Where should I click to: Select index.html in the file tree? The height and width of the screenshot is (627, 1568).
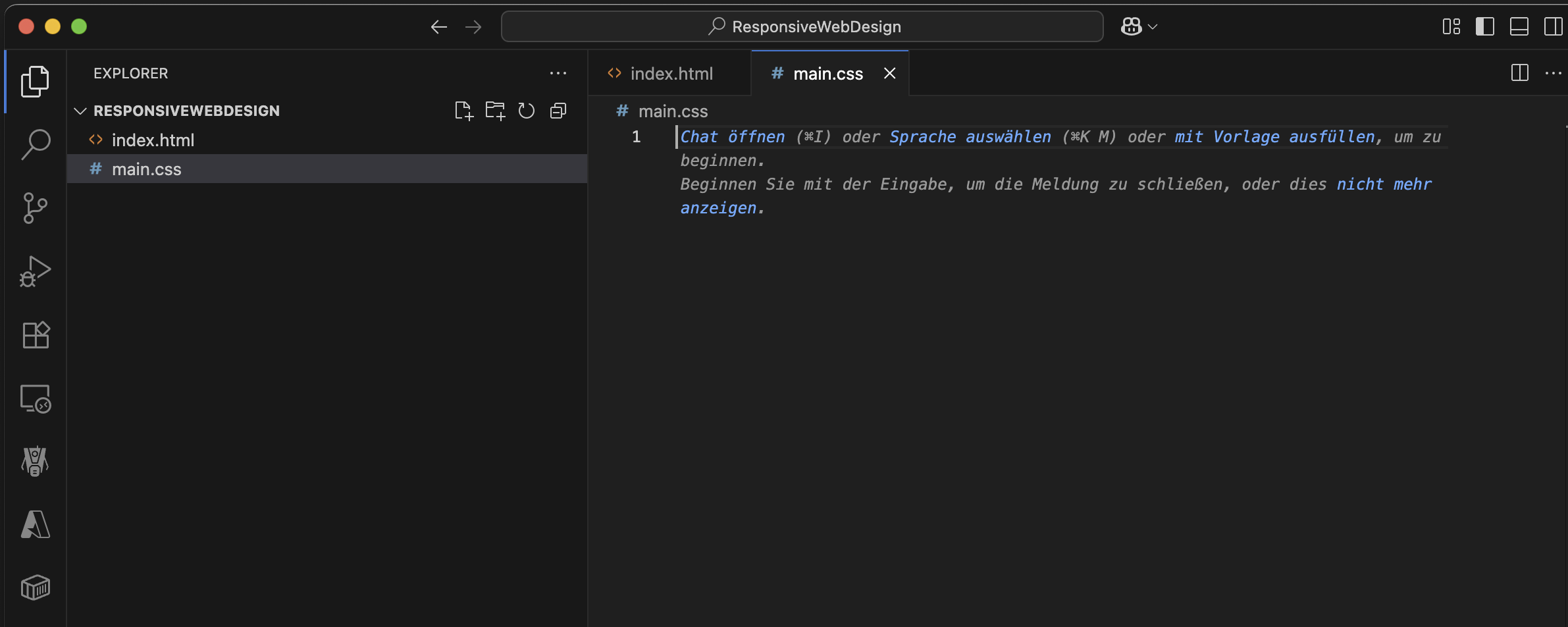point(153,140)
